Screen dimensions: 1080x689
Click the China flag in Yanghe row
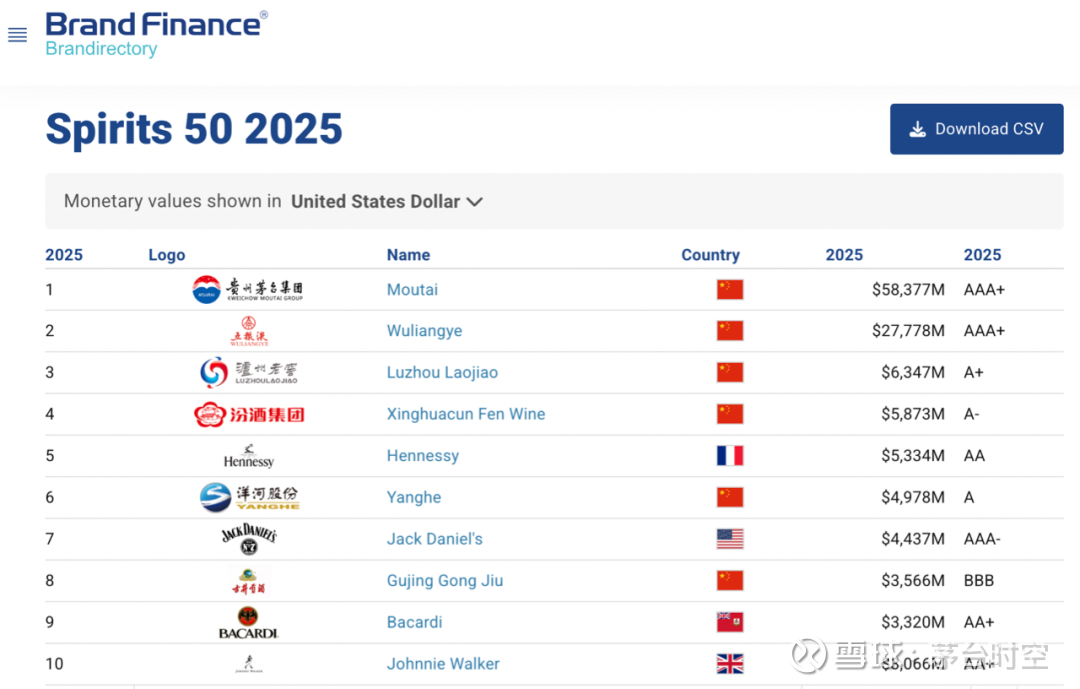(729, 497)
